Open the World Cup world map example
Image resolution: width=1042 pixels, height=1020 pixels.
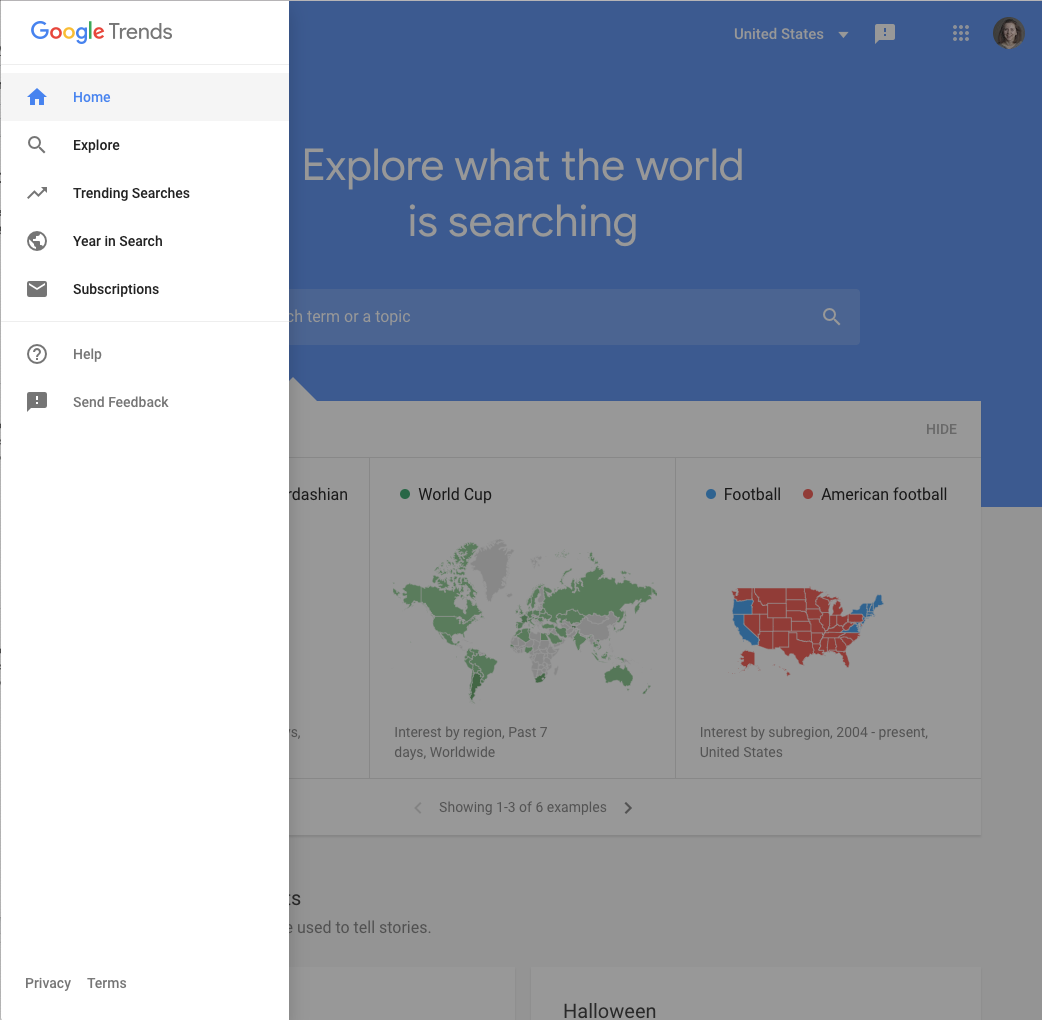pyautogui.click(x=523, y=621)
